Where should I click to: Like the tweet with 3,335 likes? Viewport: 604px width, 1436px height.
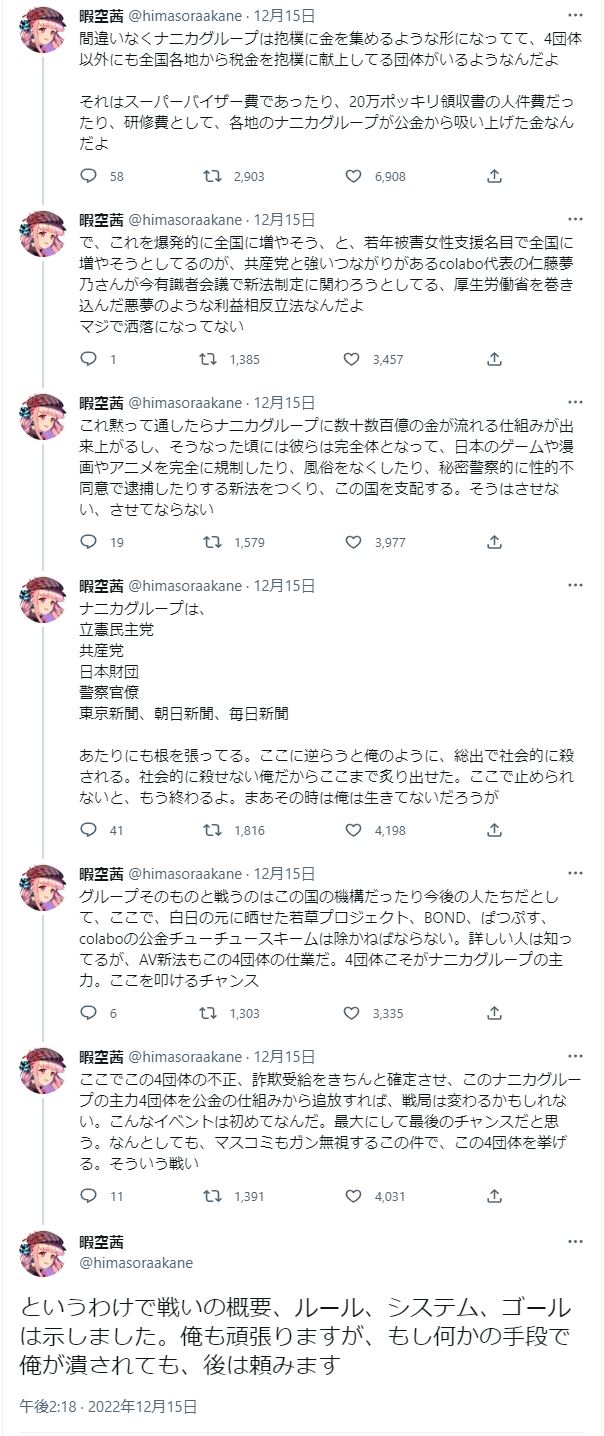coord(352,1013)
